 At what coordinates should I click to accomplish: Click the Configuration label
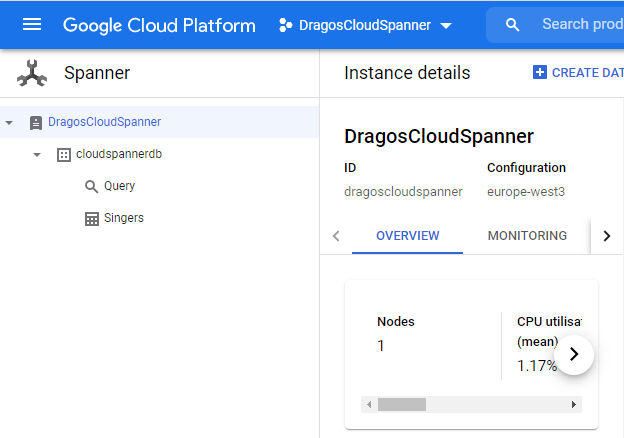(526, 168)
